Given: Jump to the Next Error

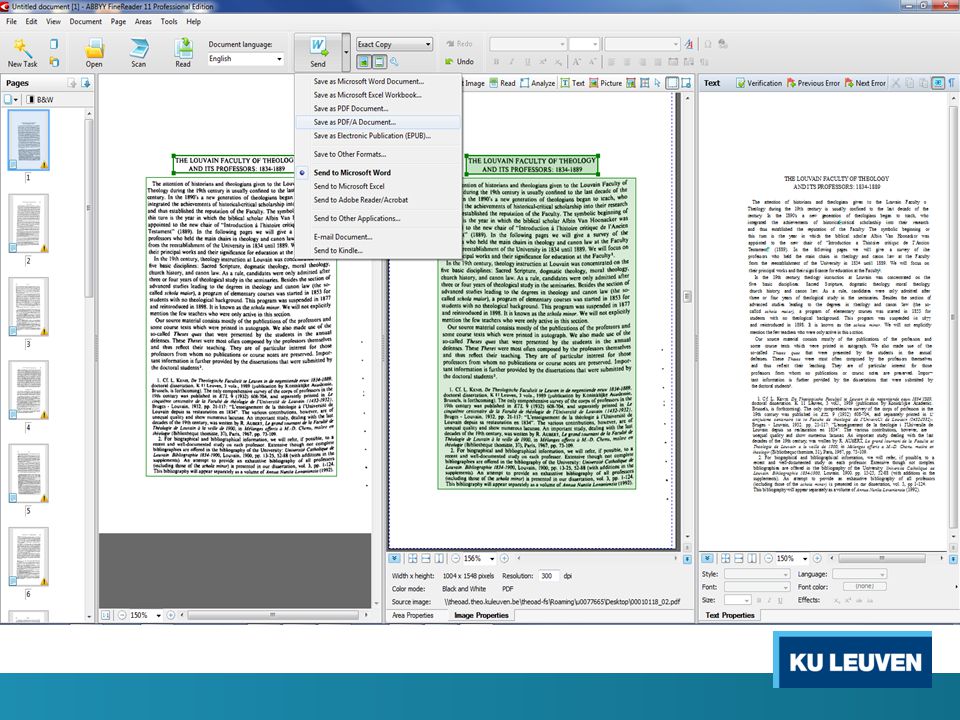Looking at the screenshot, I should pos(865,83).
